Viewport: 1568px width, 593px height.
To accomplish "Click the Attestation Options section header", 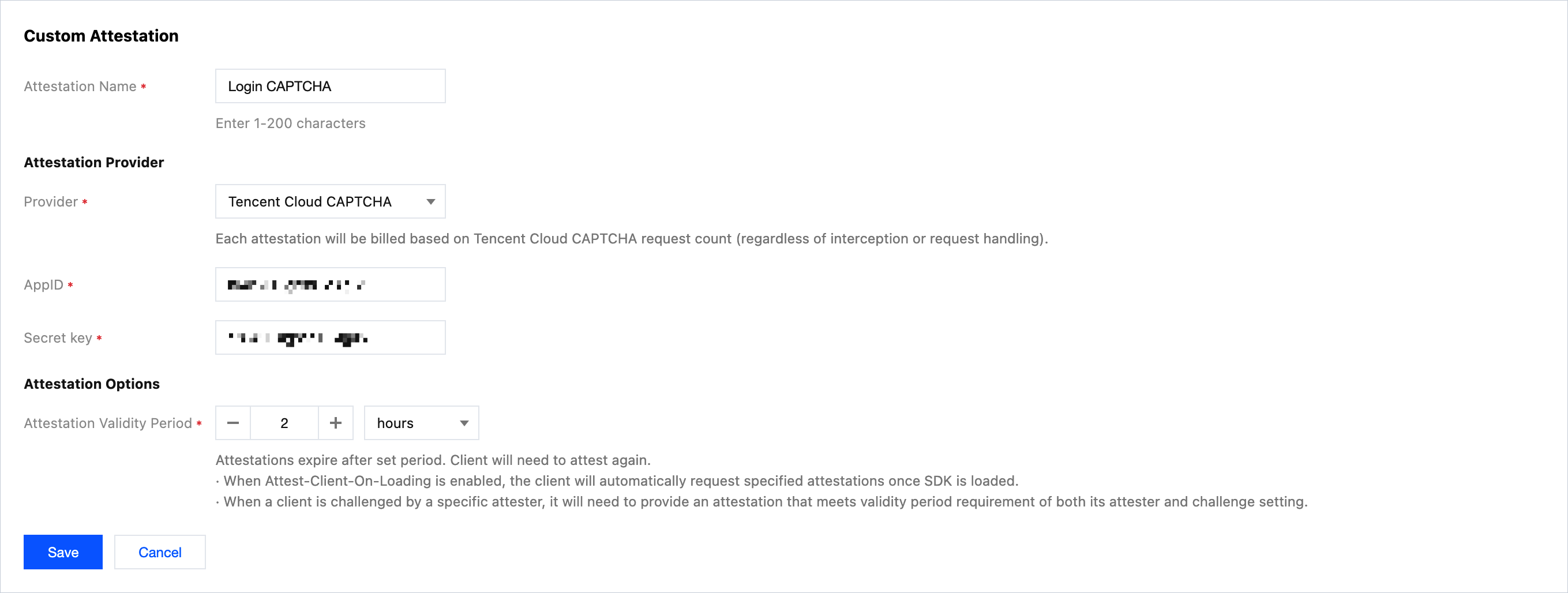I will pos(91,384).
